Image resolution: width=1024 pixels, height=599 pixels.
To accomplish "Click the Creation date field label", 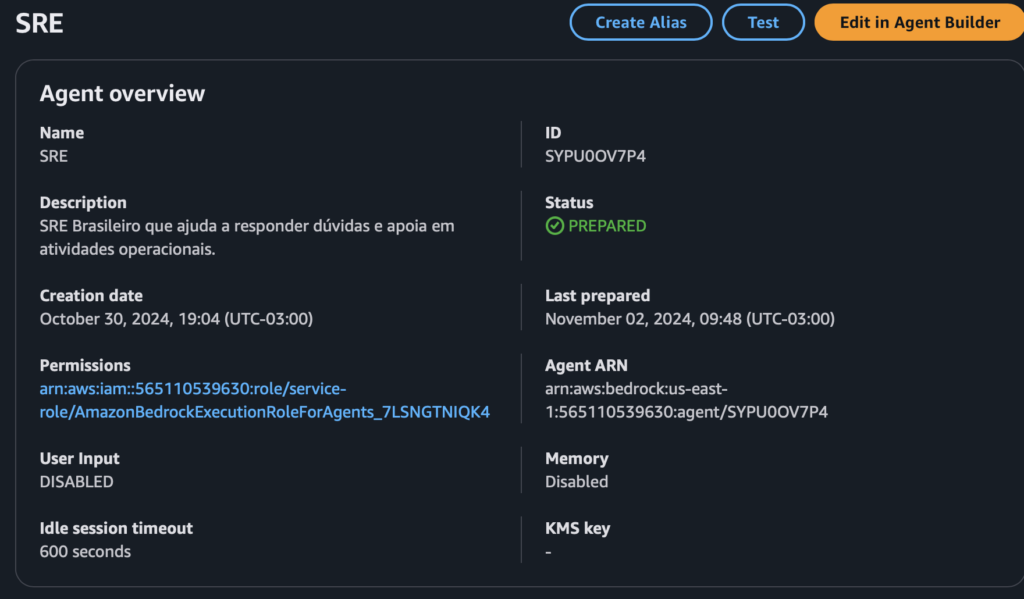I will pyautogui.click(x=91, y=296).
